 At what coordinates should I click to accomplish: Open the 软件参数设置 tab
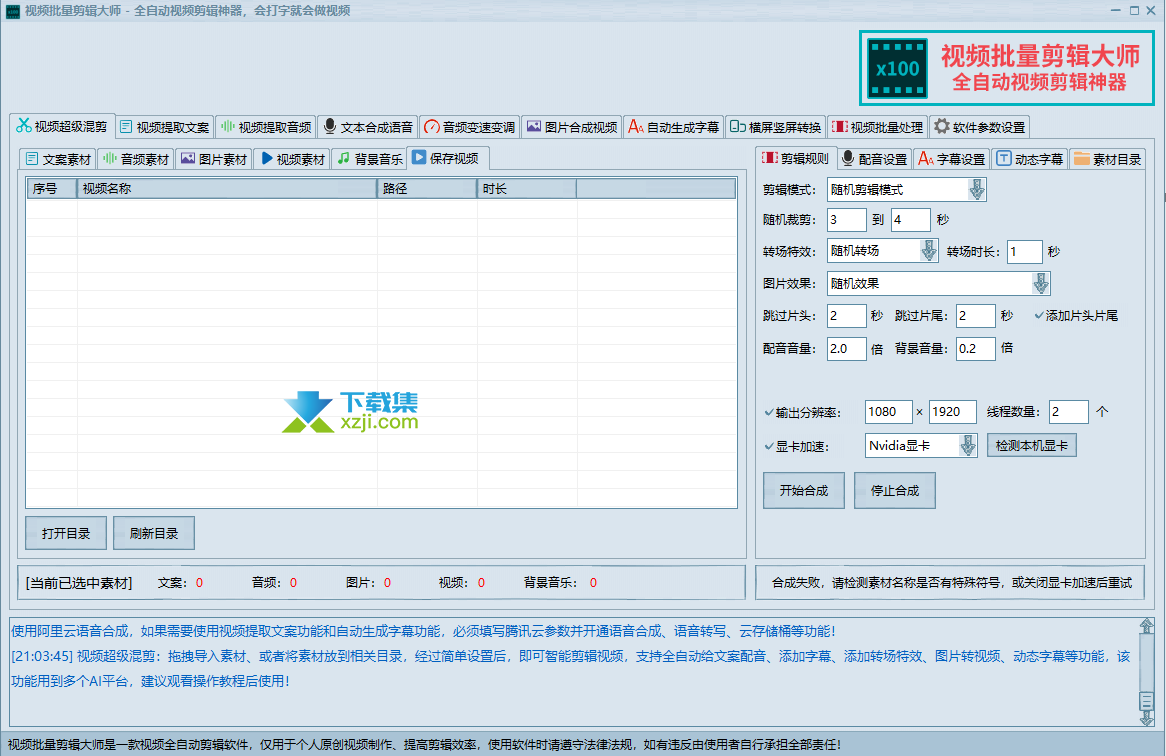tap(980, 127)
